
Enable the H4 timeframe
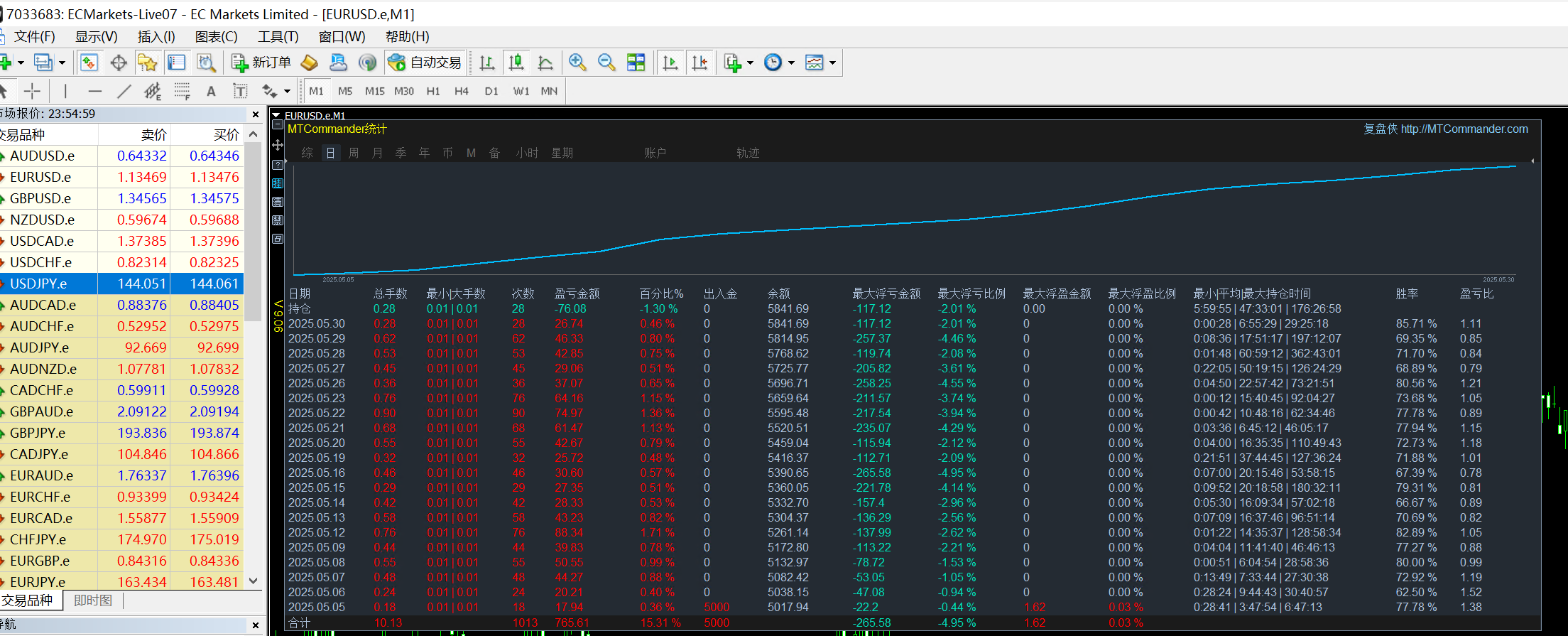(461, 91)
